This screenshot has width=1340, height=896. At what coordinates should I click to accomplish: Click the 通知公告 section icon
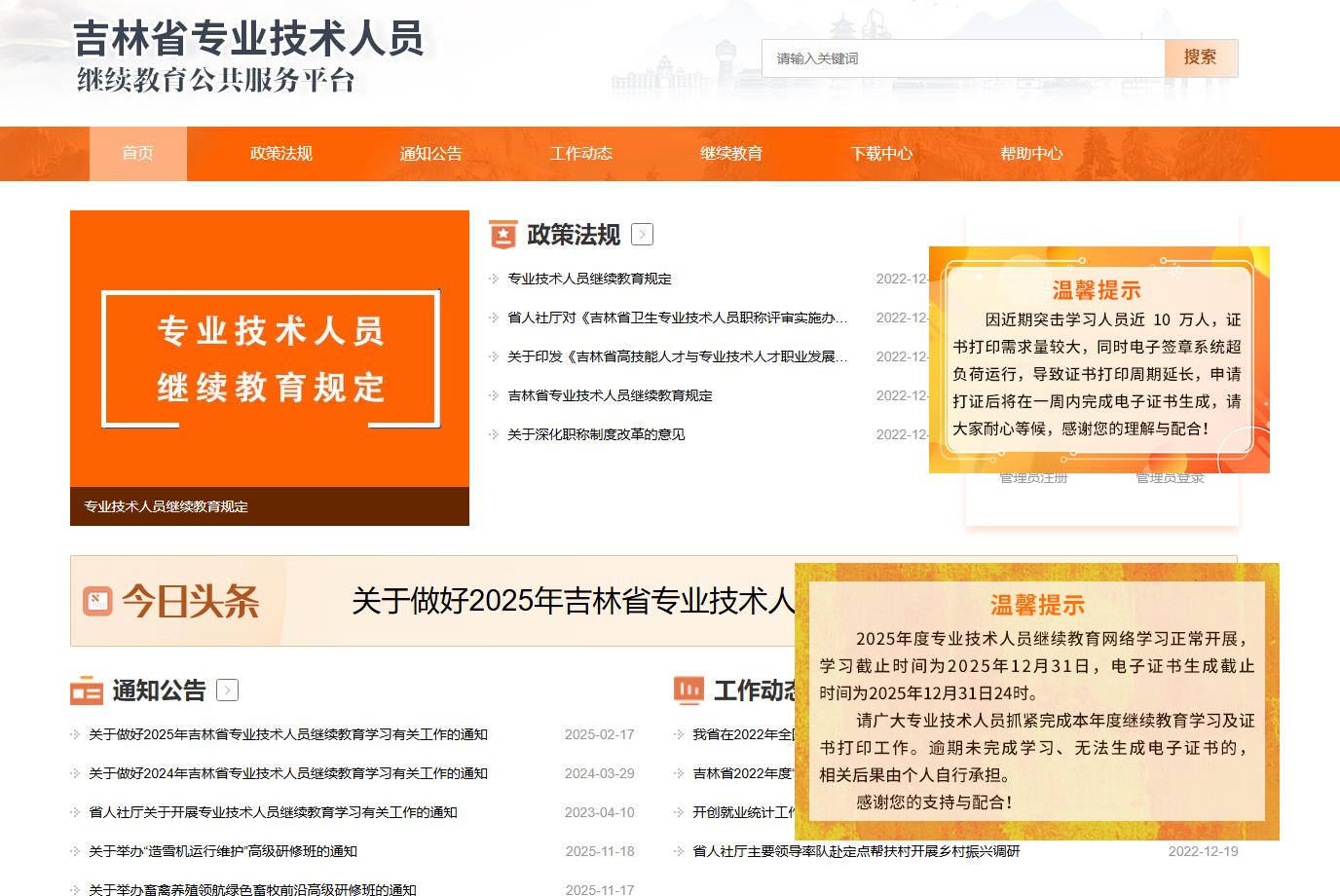(87, 691)
